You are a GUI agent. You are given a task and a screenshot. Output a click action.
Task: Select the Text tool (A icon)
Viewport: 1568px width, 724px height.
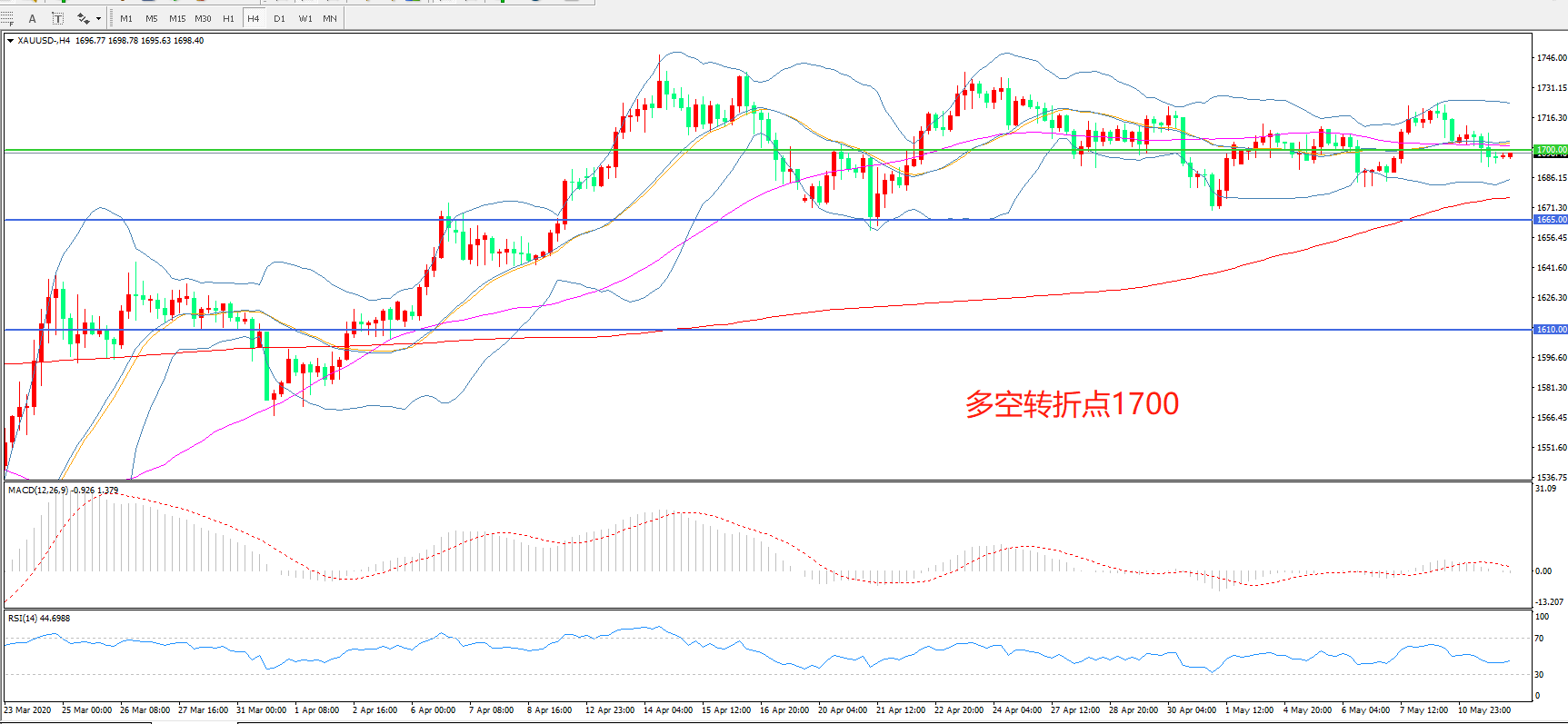click(x=33, y=18)
